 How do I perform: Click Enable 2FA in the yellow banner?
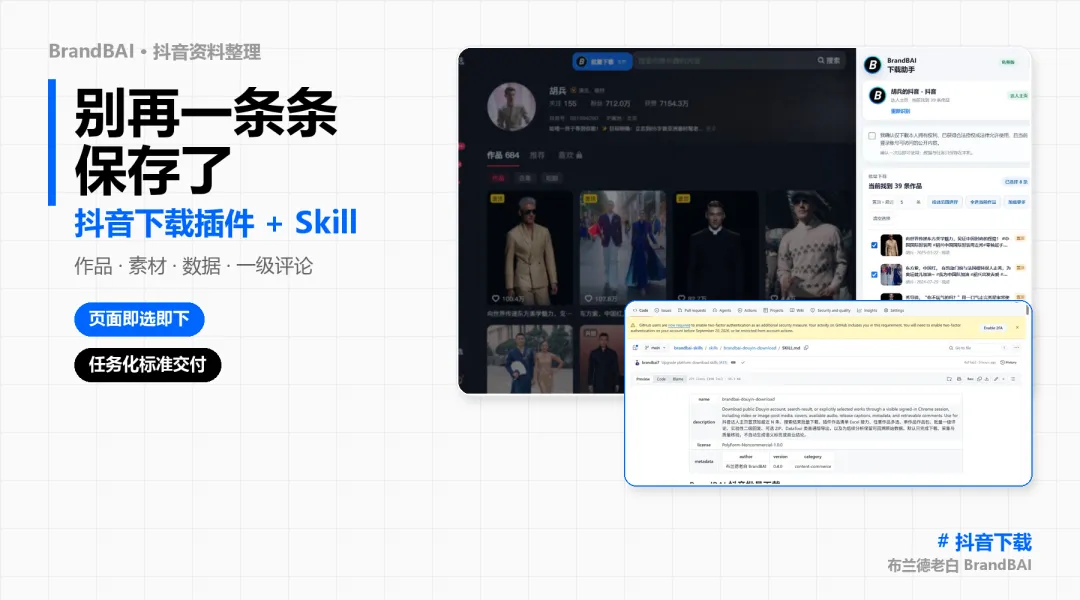point(993,328)
